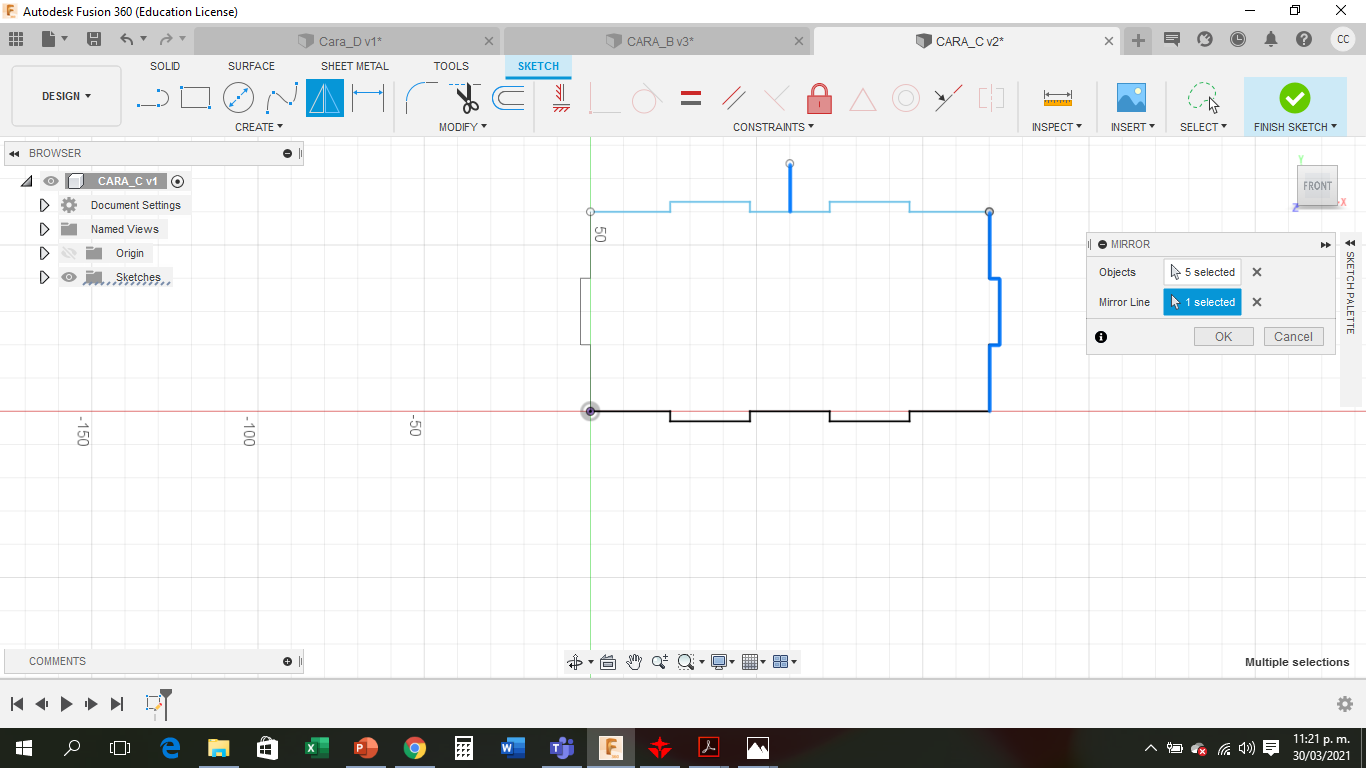Undo the last action
This screenshot has height=768, width=1366.
coord(126,39)
